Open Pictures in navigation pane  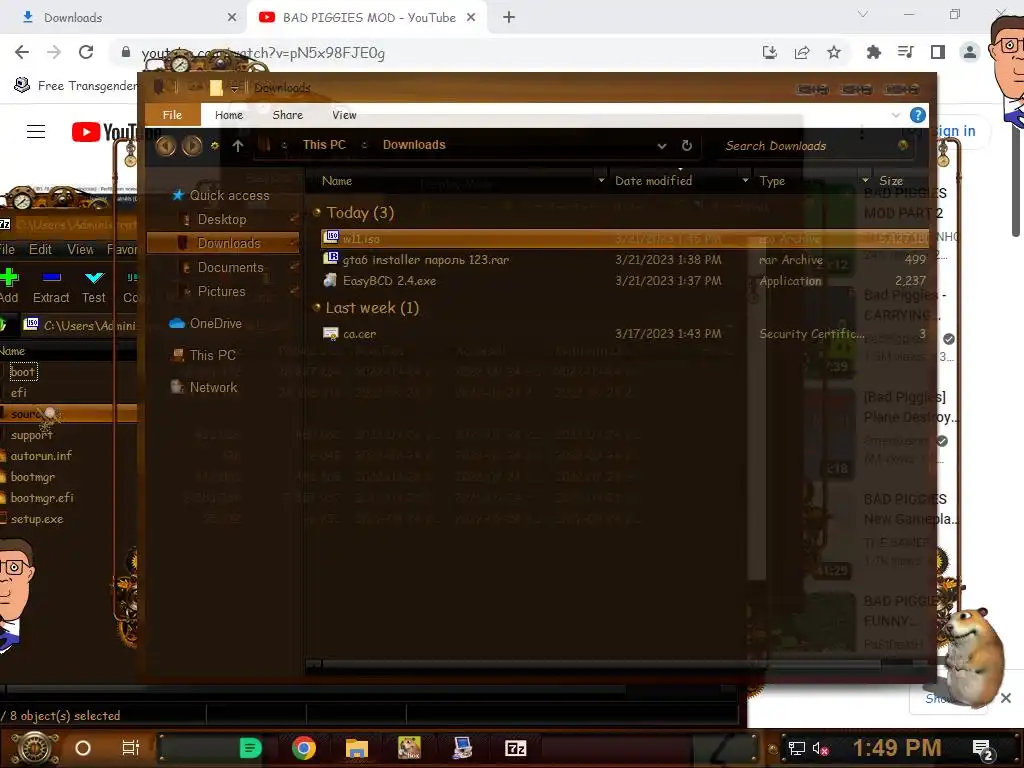[x=221, y=291]
